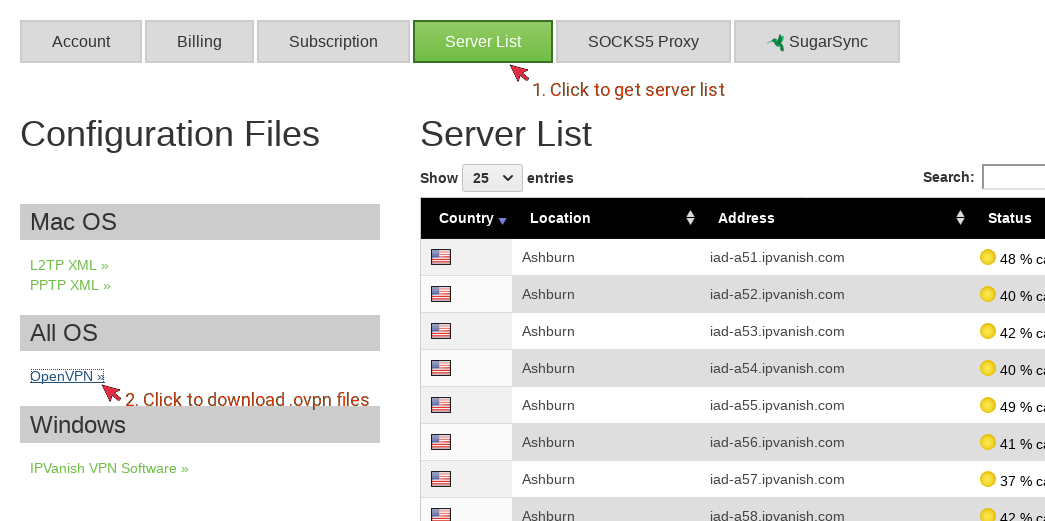Click the US flag icon for iad-a51 row

point(441,257)
